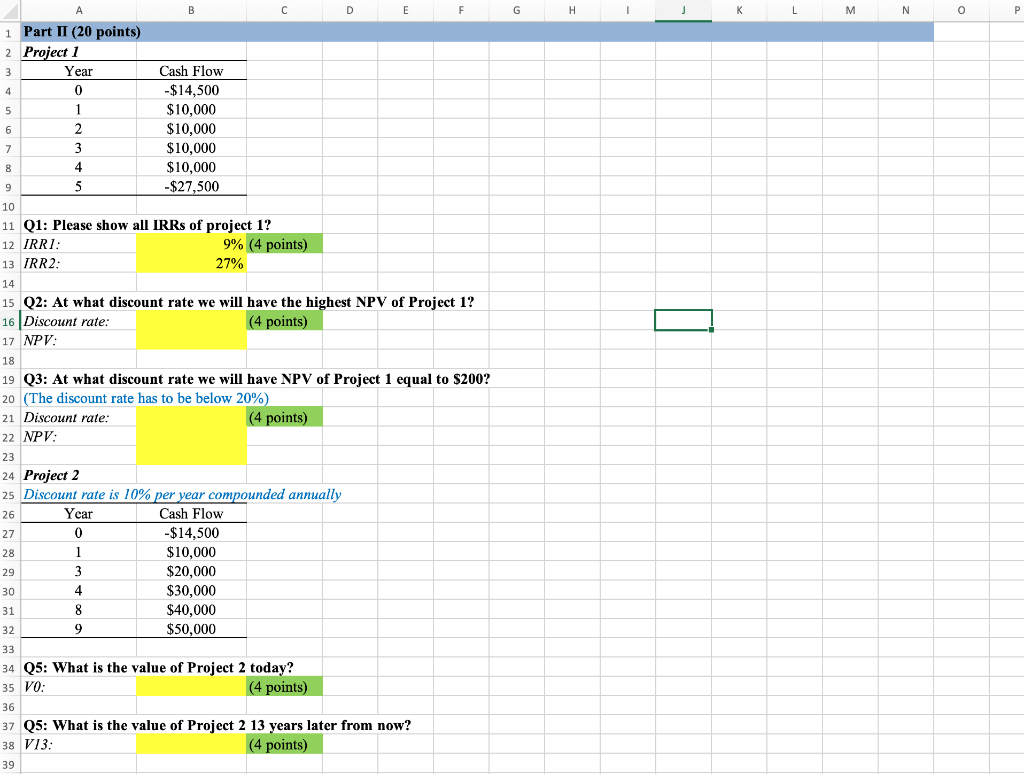Select column header J
The height and width of the screenshot is (774, 1024).
point(683,10)
